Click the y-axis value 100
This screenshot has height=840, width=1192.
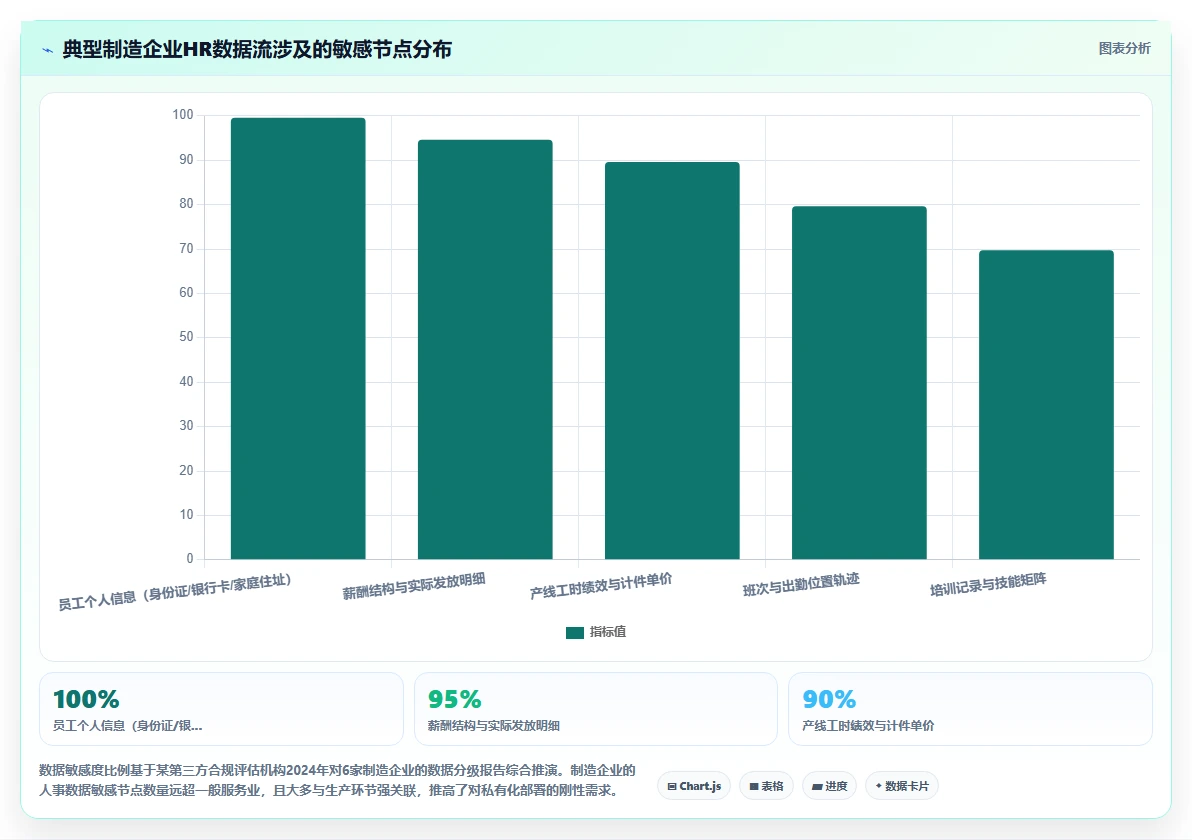183,115
